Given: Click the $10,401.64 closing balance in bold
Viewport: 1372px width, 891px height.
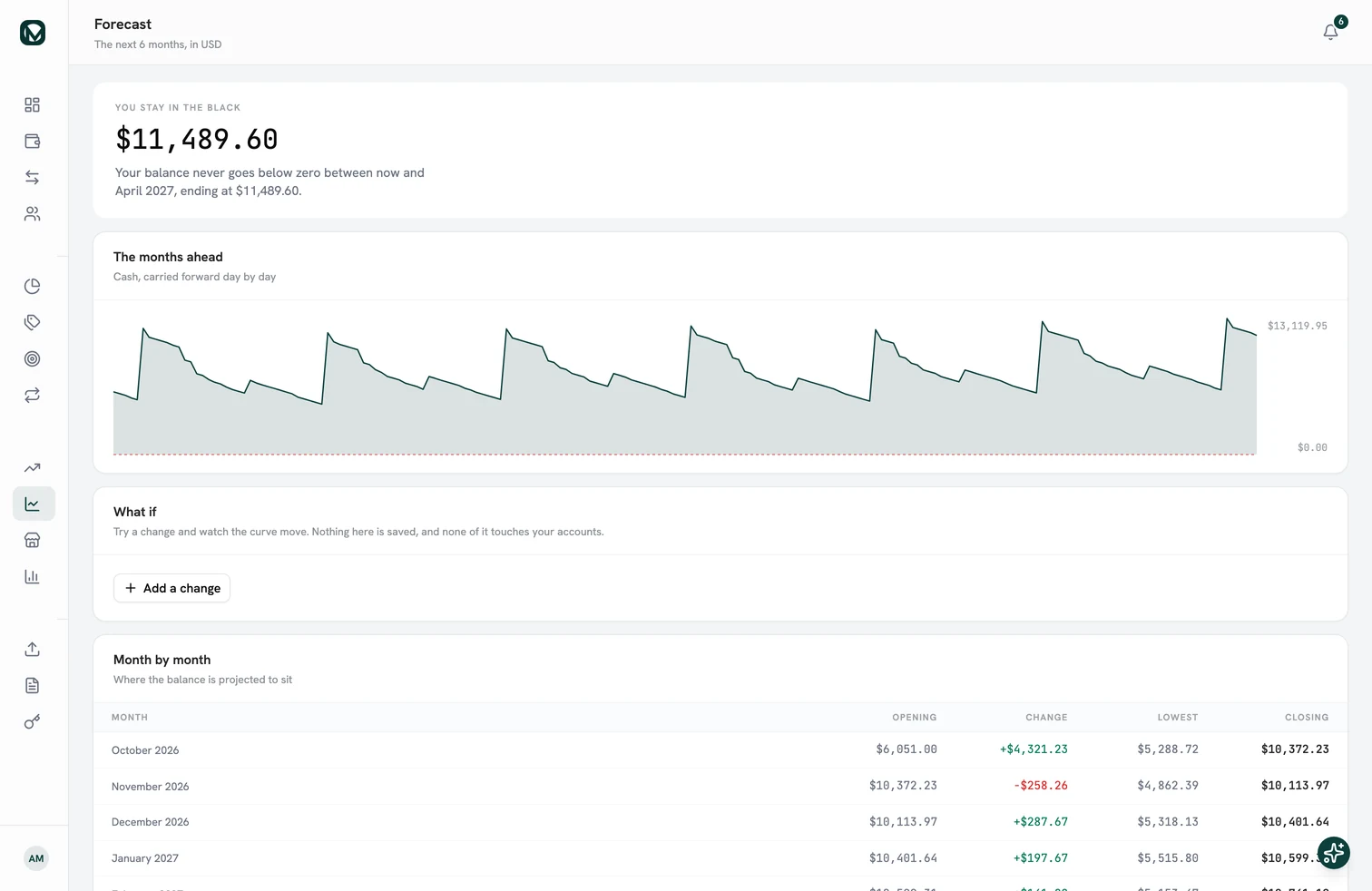Looking at the screenshot, I should (x=1295, y=822).
